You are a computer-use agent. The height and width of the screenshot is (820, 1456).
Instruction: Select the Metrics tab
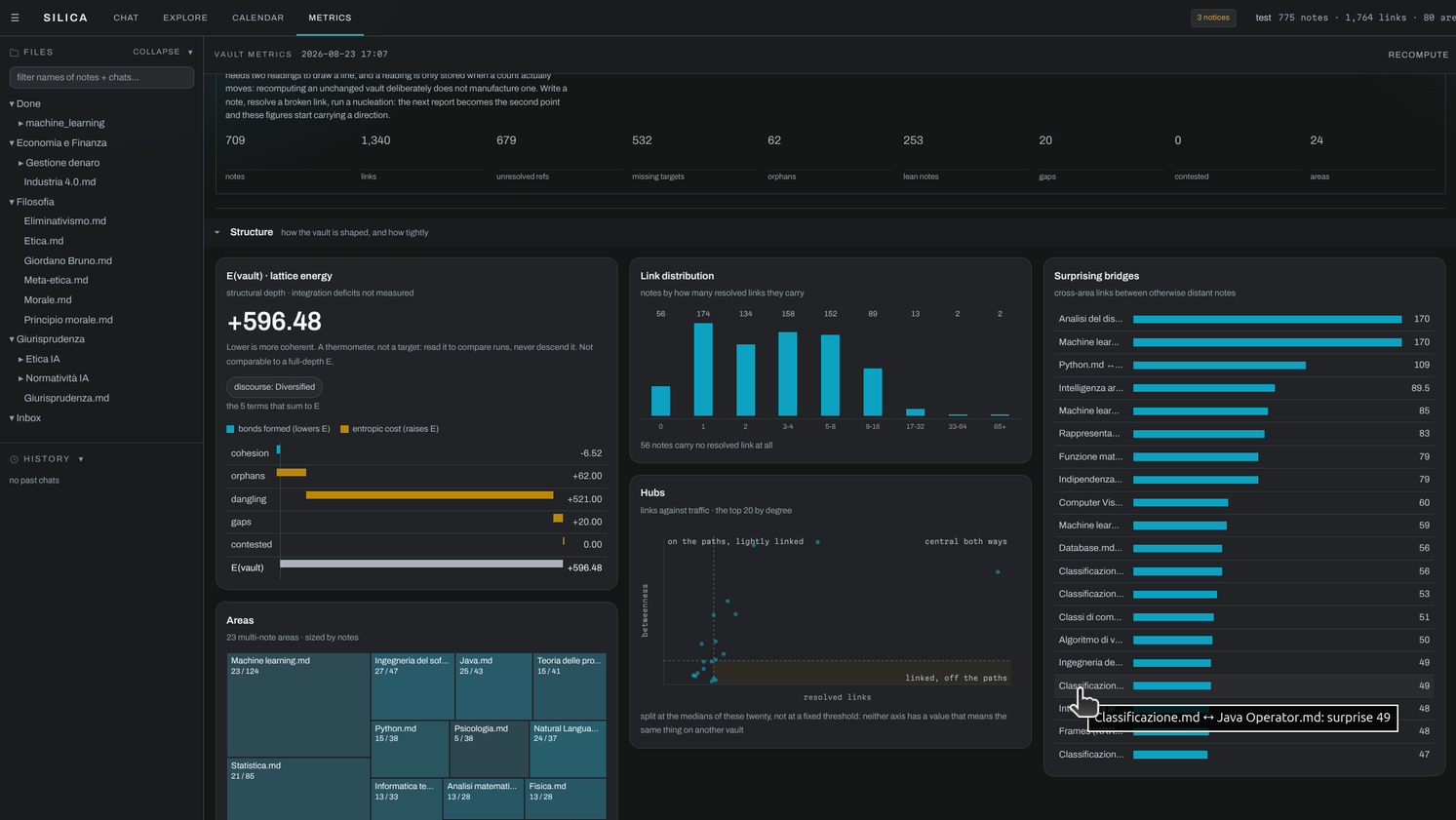[x=330, y=18]
